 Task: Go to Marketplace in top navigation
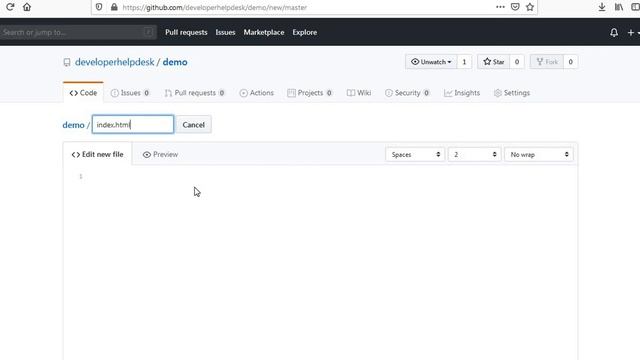coord(264,32)
